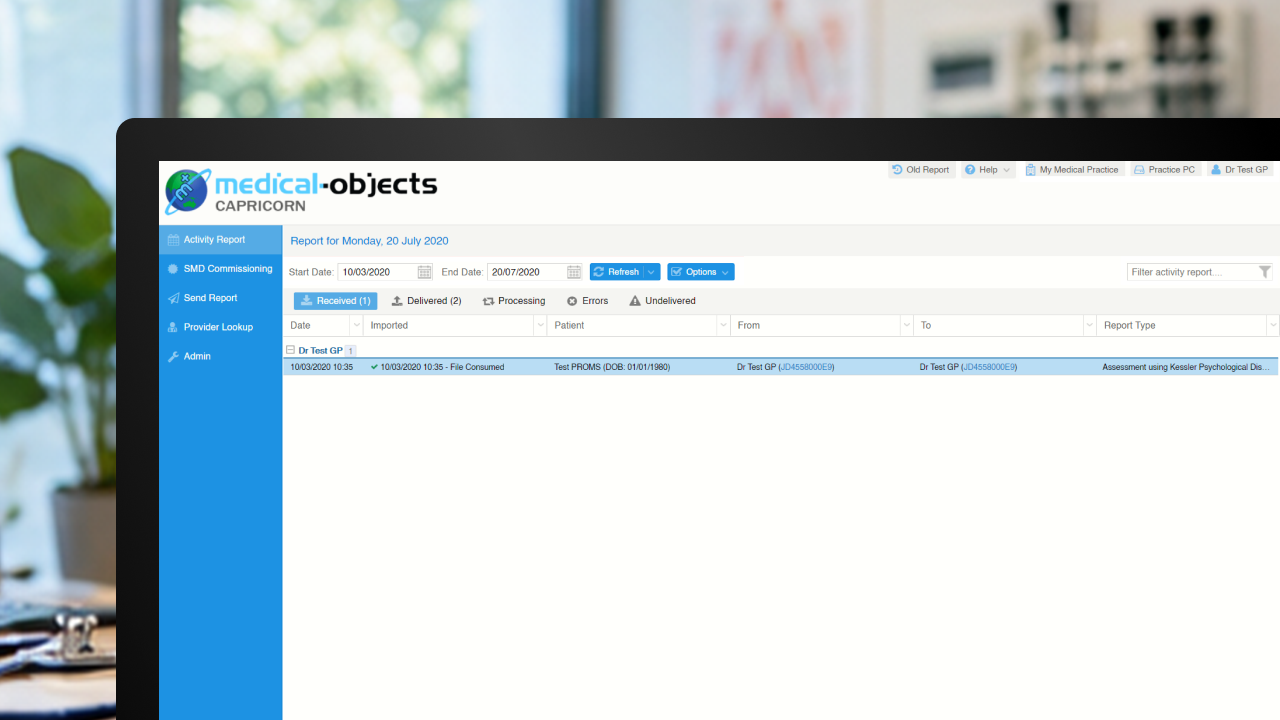1280x720 pixels.
Task: Select the Test PROMS patient cell
Action: point(639,367)
